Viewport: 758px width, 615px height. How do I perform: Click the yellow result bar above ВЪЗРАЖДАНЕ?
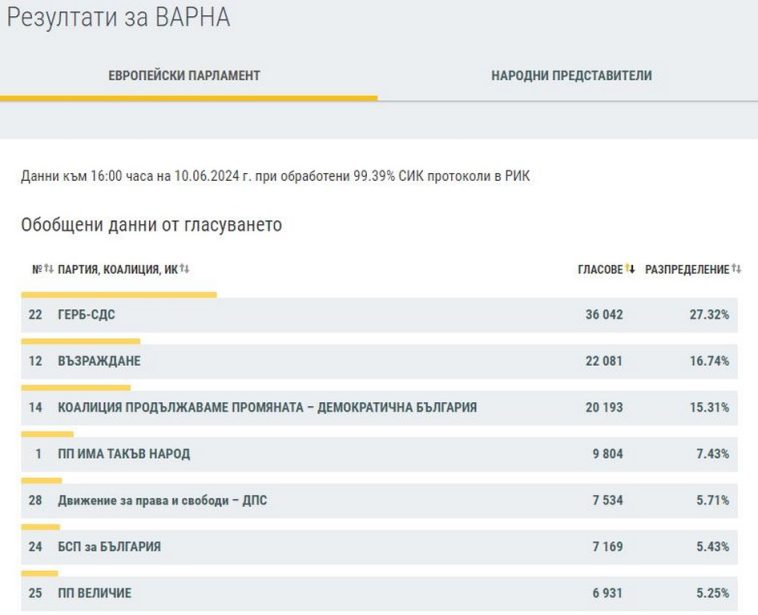coord(80,341)
